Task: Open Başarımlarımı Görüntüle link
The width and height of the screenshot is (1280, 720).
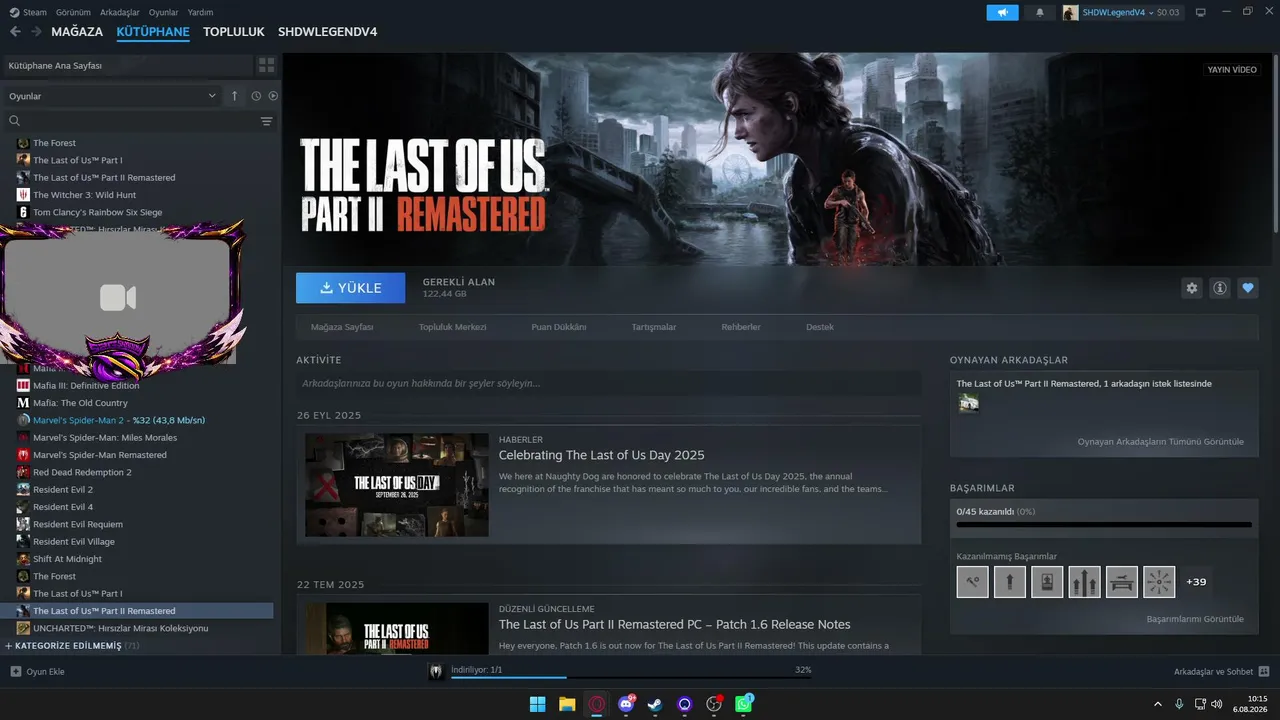Action: tap(1195, 619)
